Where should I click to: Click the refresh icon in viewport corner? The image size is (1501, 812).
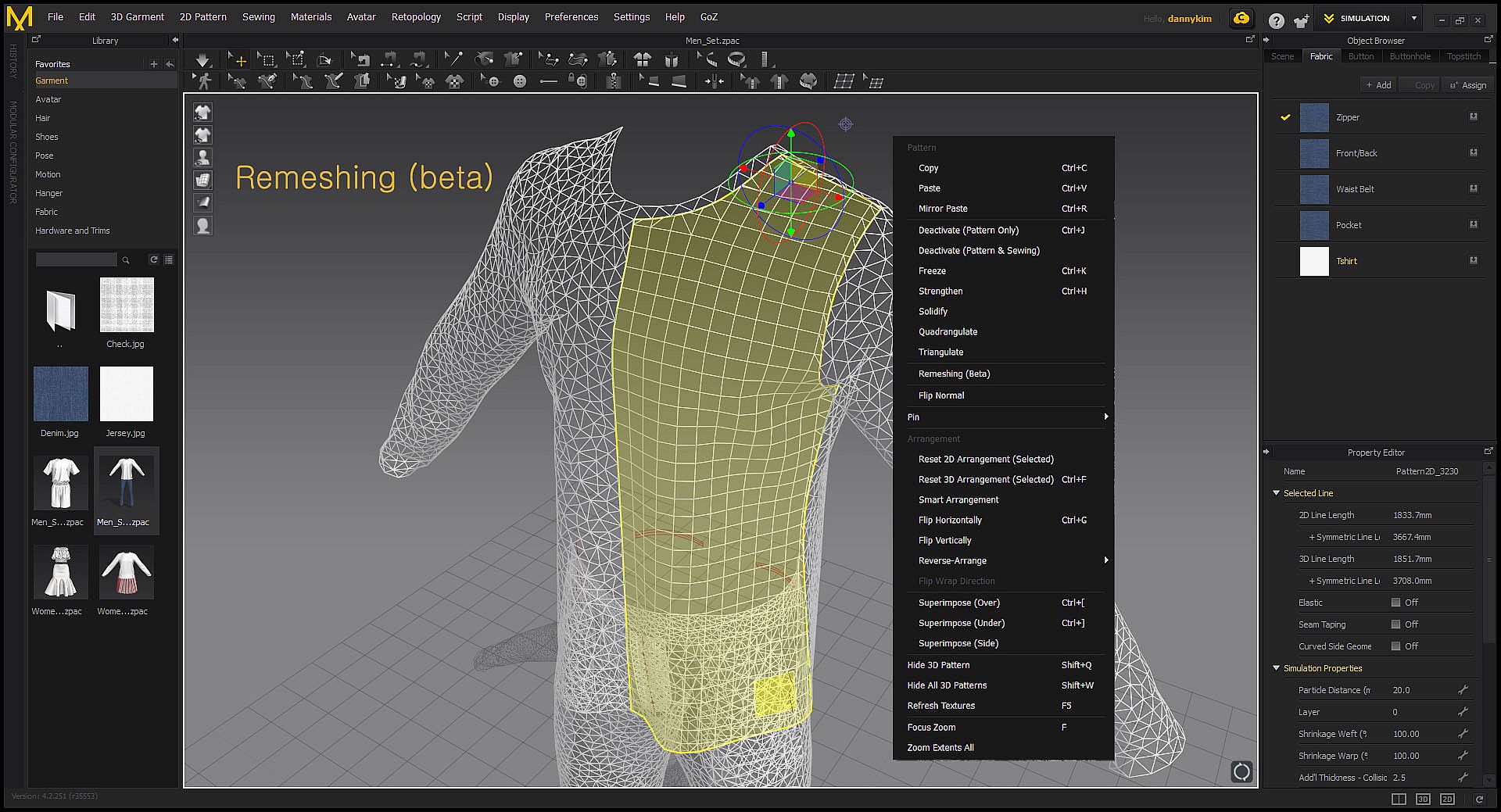(1241, 771)
